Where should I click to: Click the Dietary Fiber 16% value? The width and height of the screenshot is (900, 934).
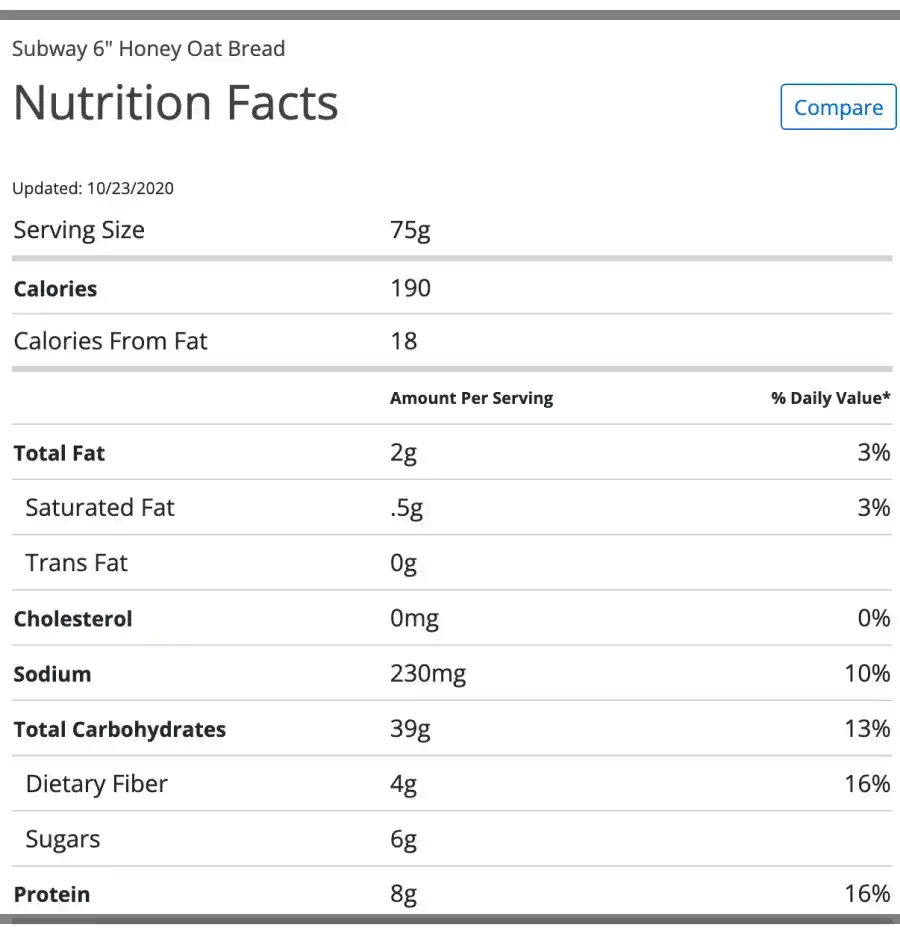coord(867,784)
